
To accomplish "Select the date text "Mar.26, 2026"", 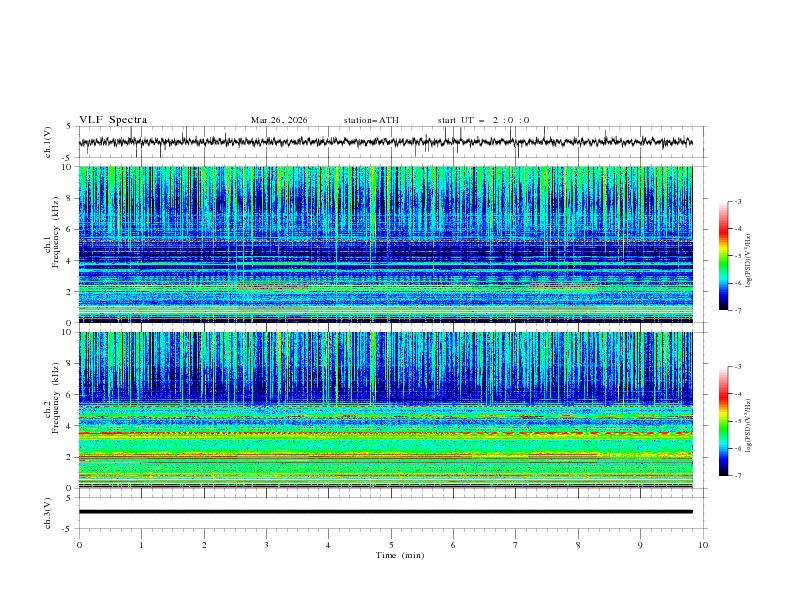I will pyautogui.click(x=279, y=120).
